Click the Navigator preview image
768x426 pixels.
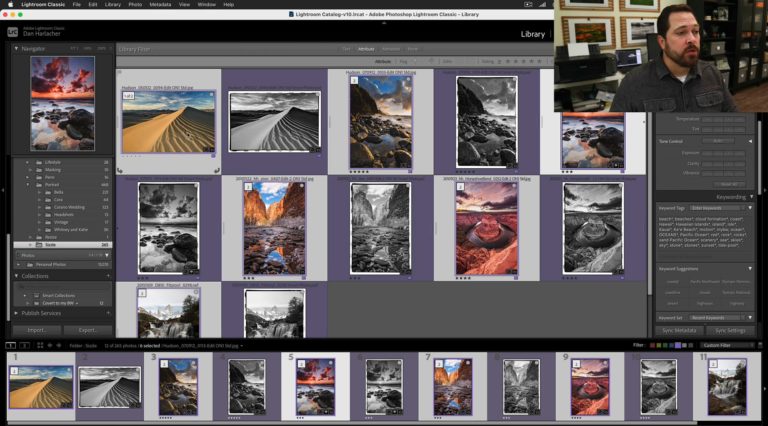[x=63, y=103]
